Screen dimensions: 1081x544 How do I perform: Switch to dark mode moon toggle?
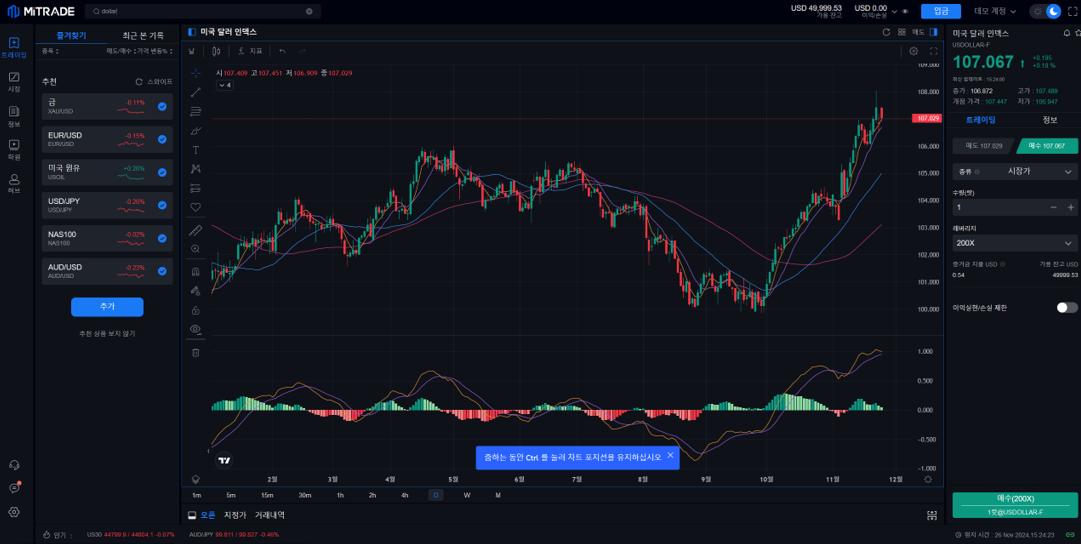1053,11
